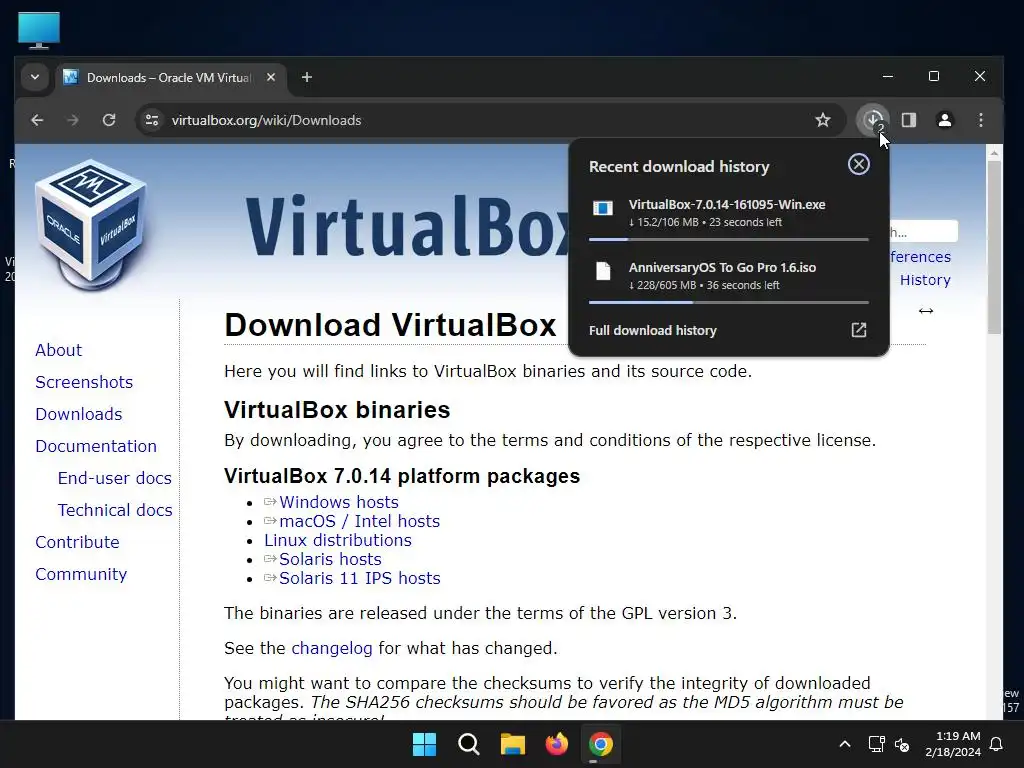Click the Chrome downloads toolbar icon
1024x768 pixels.
tap(873, 120)
